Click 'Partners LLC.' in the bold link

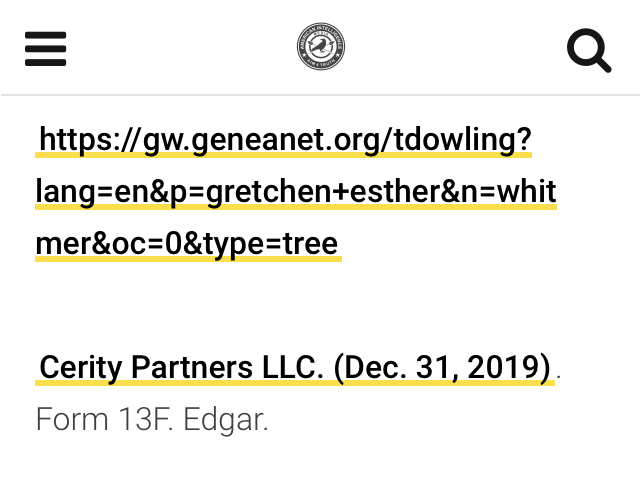227,367
